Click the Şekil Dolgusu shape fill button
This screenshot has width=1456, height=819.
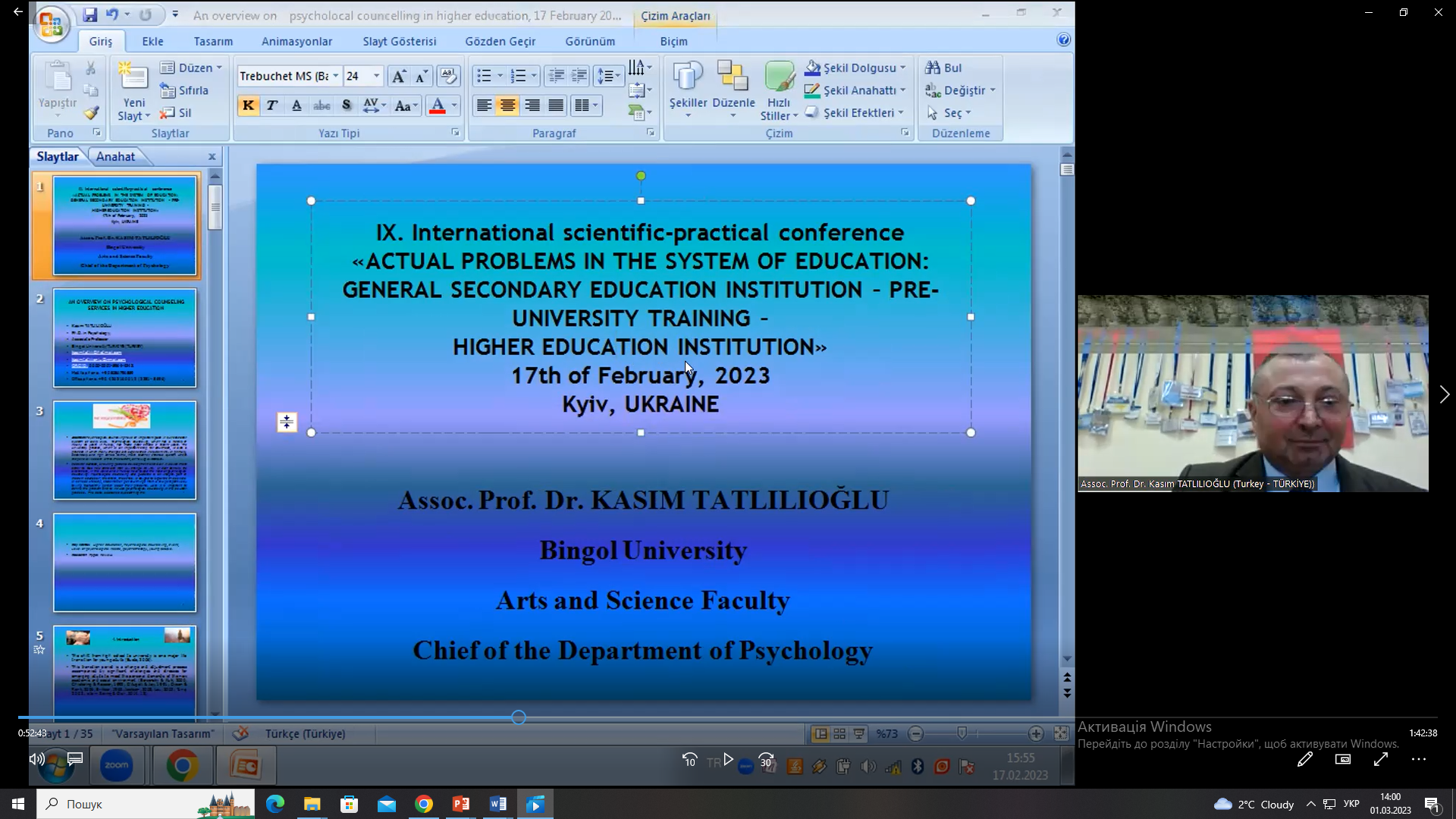854,67
